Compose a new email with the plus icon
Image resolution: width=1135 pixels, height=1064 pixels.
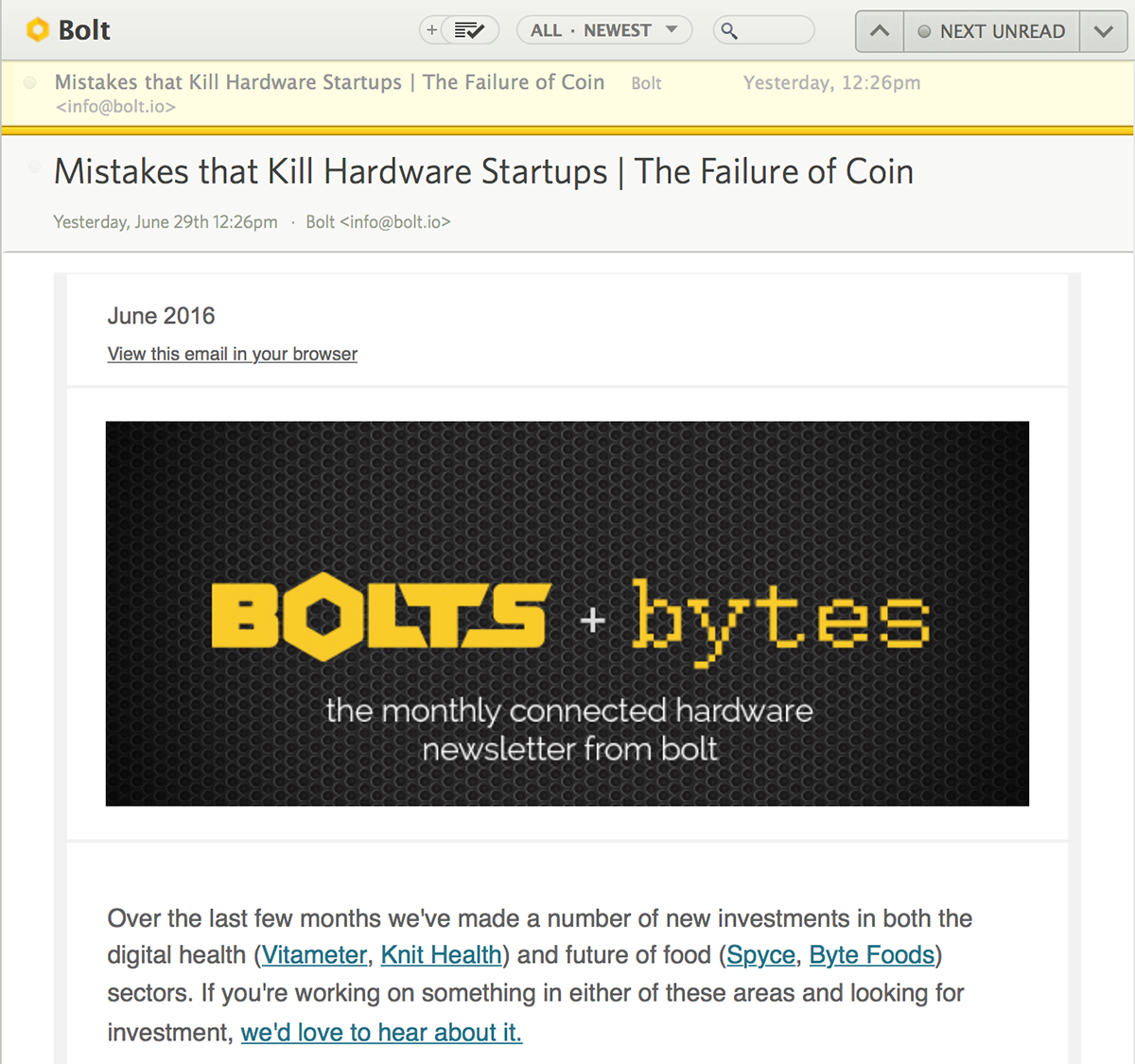coord(433,29)
